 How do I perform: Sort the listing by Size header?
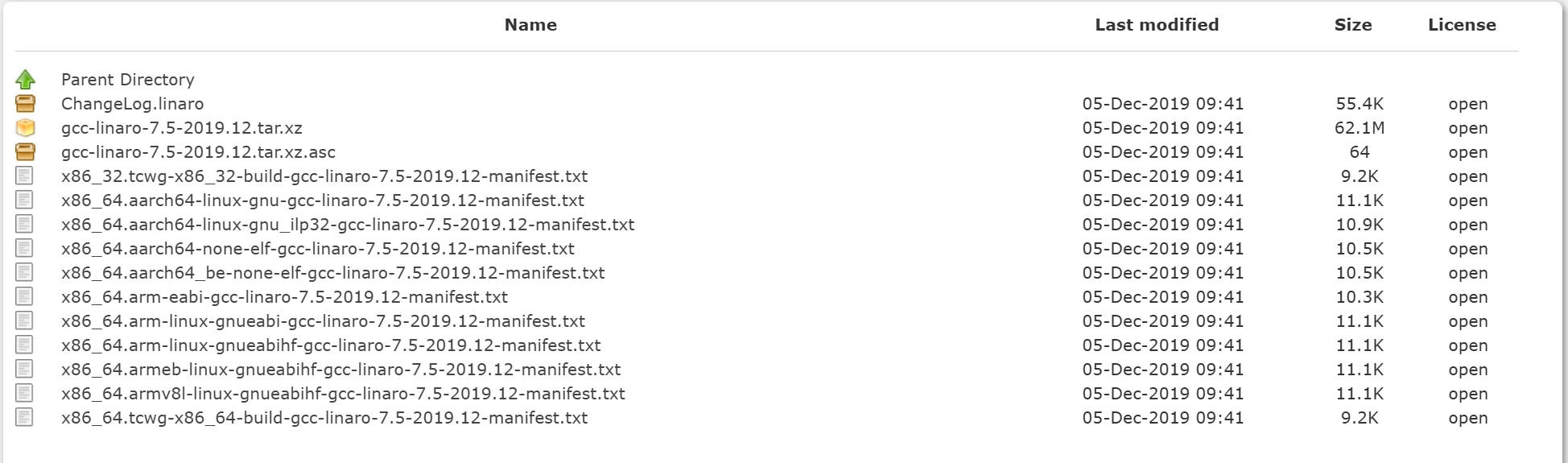[x=1352, y=25]
